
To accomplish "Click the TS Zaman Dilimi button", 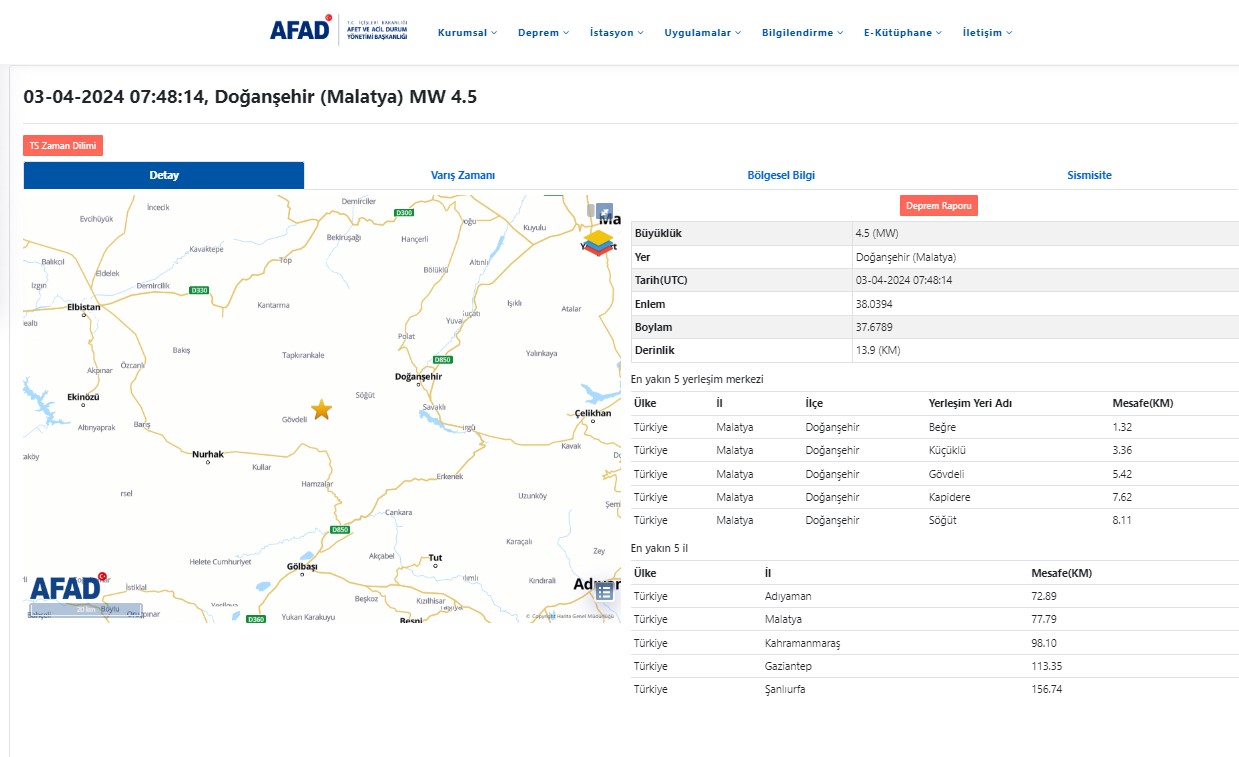I will pyautogui.click(x=63, y=146).
